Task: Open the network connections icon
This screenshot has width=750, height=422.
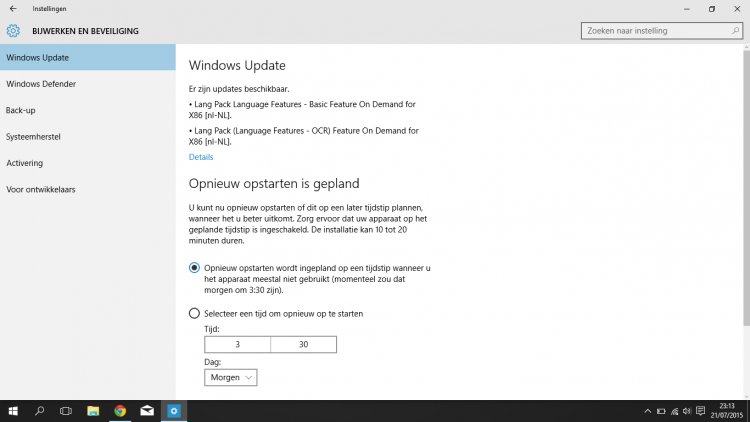Action: 674,411
